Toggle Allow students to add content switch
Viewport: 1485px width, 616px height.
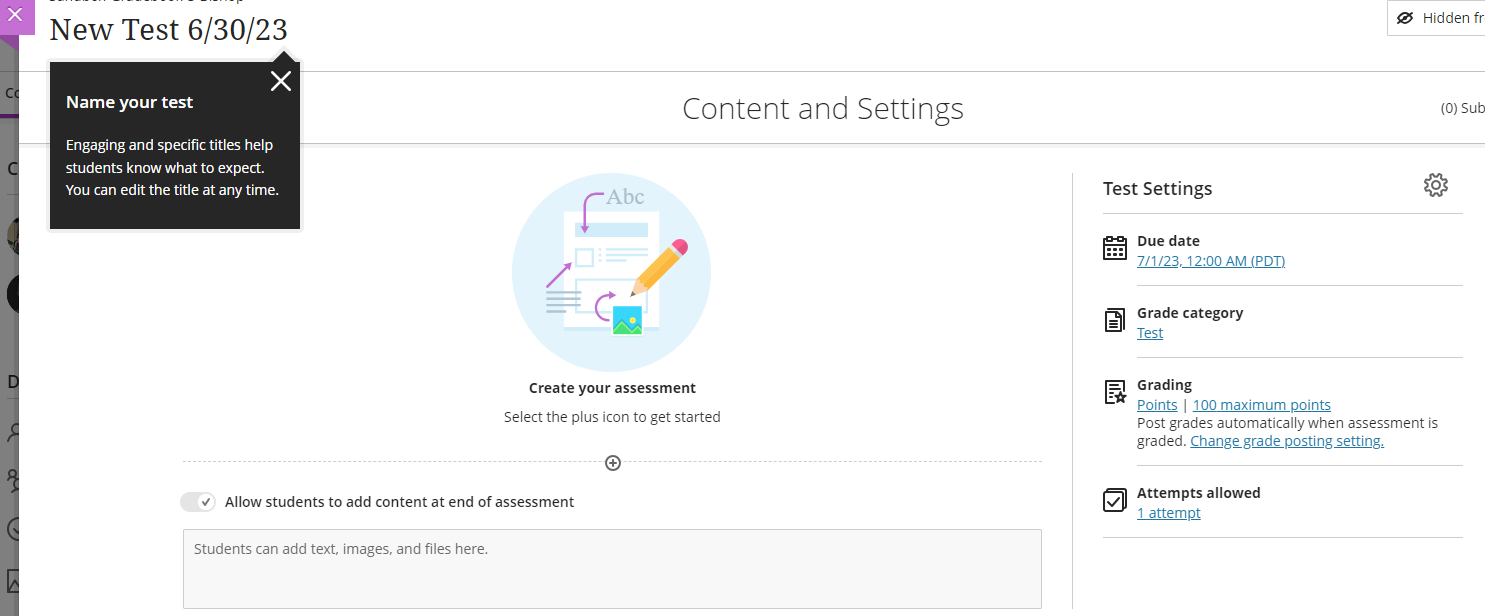coord(198,502)
